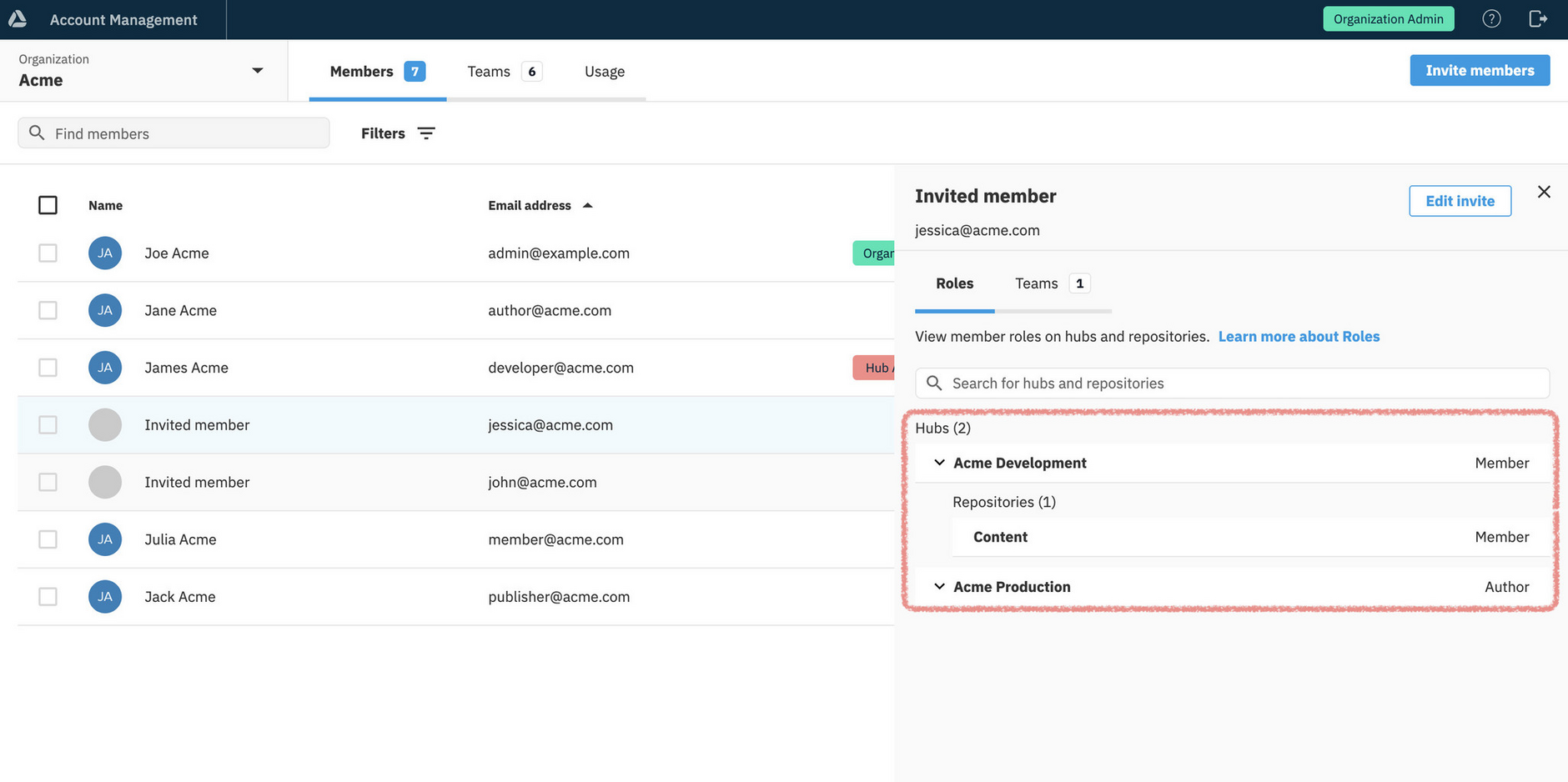Image resolution: width=1568 pixels, height=782 pixels.
Task: Tick the checkbox for James Acme
Action: coord(48,368)
